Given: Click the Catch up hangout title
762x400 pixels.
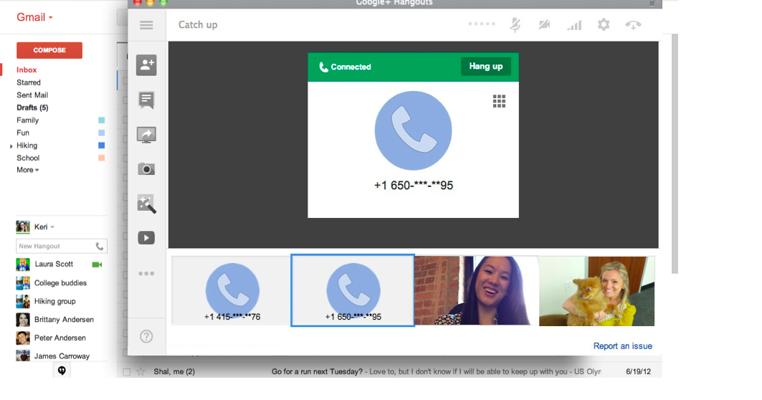Looking at the screenshot, I should 198,25.
